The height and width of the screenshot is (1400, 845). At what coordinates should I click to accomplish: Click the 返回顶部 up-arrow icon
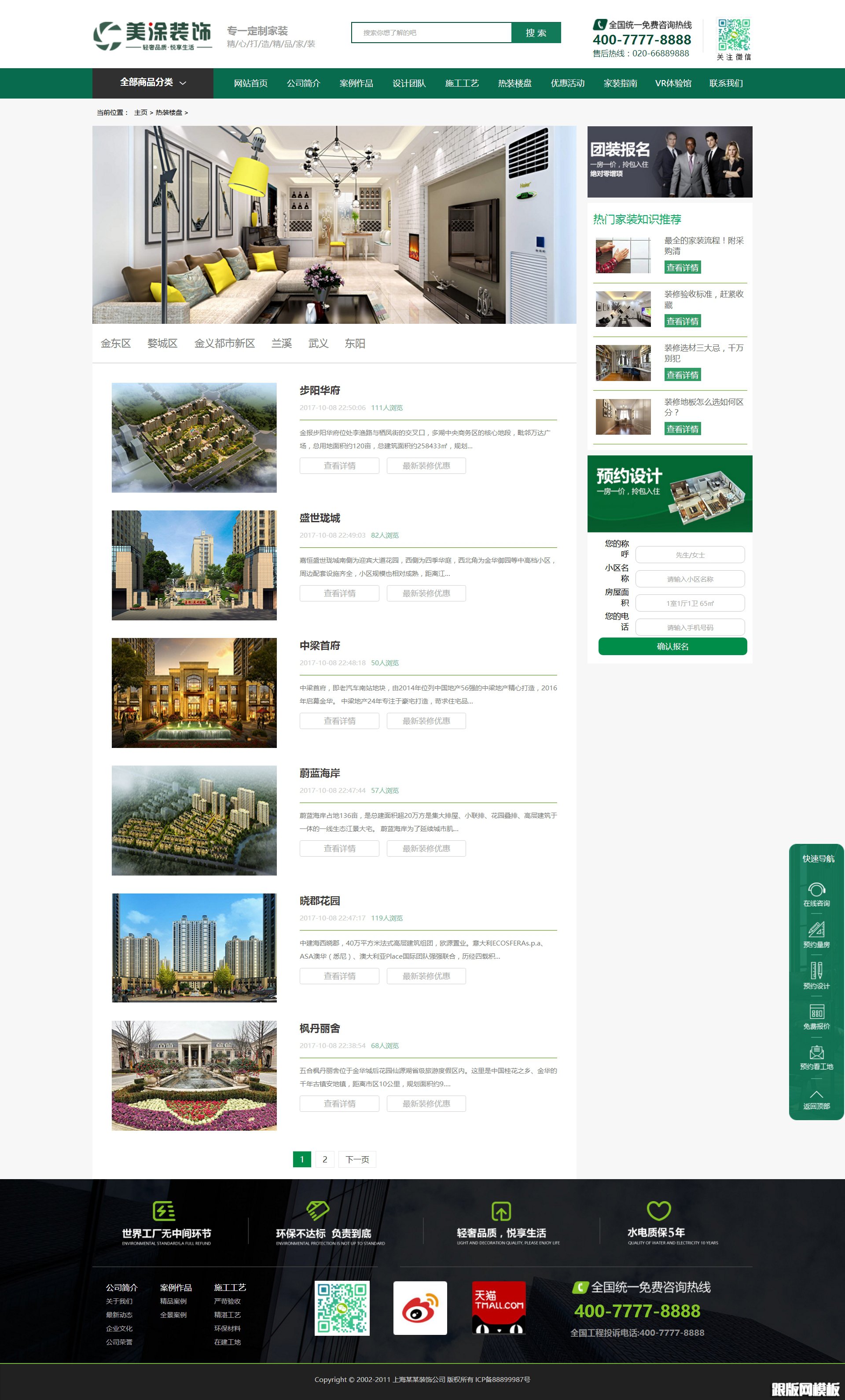[x=816, y=1094]
